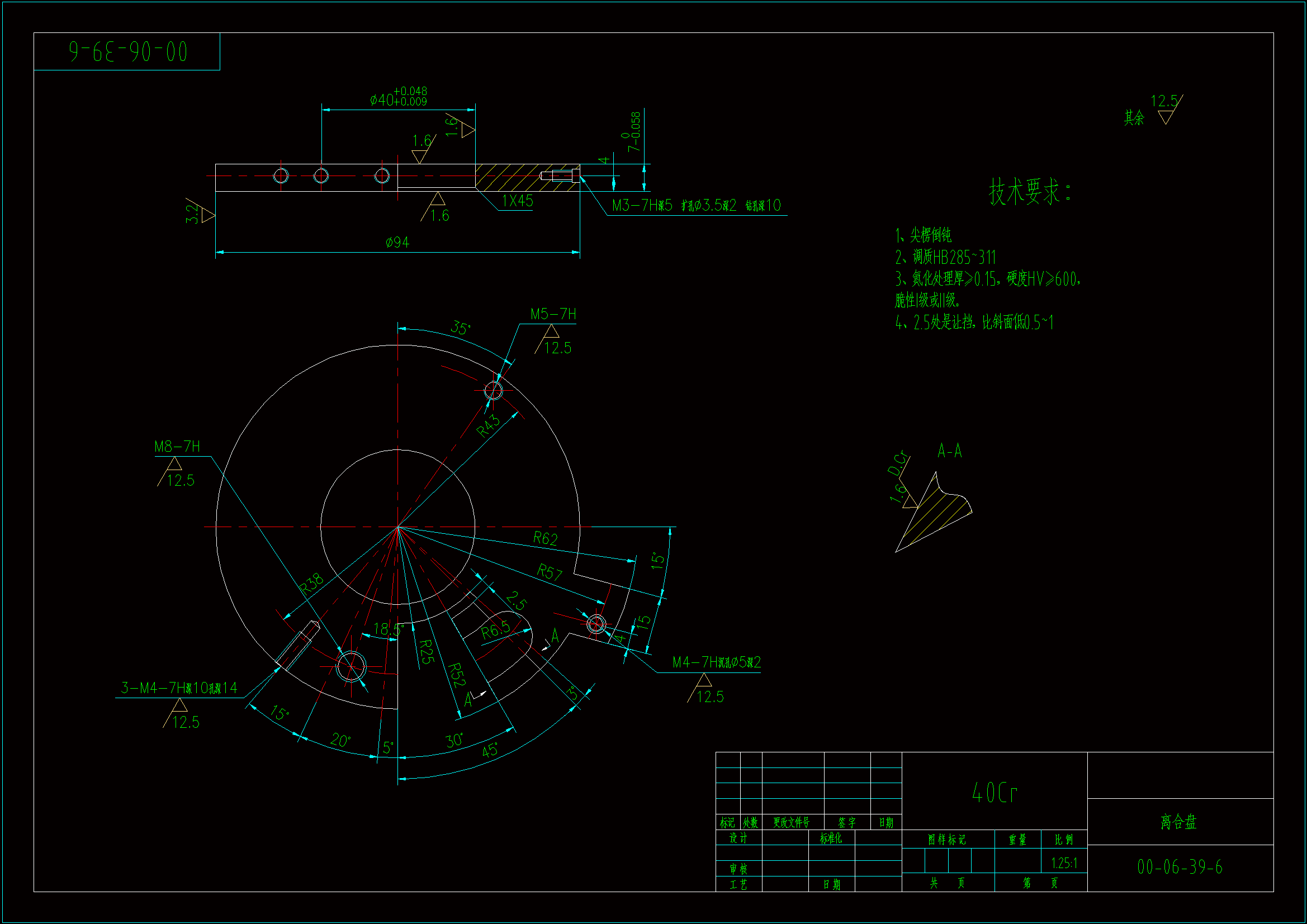Click the R62 radius dimension
Screen dimensions: 1307x924
545,538
